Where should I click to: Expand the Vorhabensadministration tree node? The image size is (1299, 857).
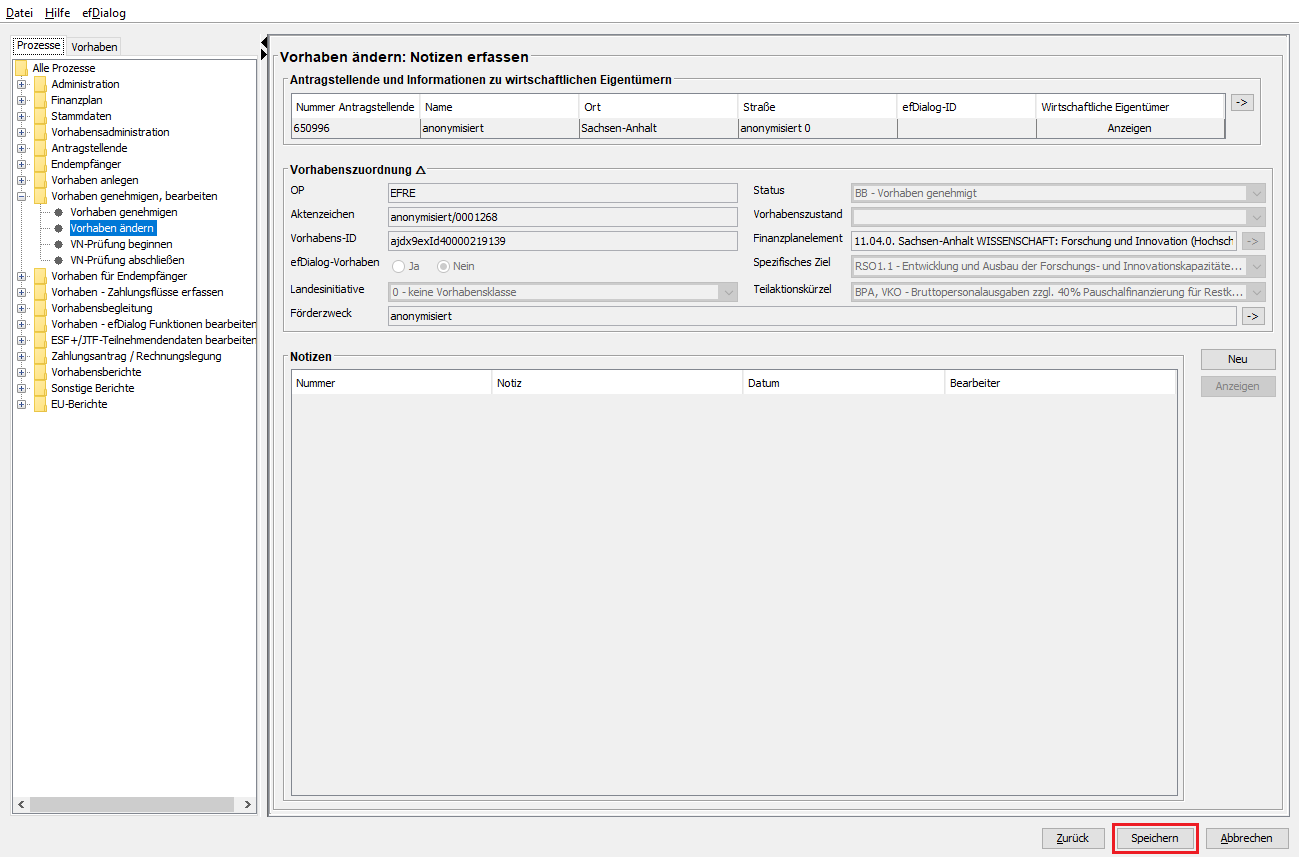21,132
